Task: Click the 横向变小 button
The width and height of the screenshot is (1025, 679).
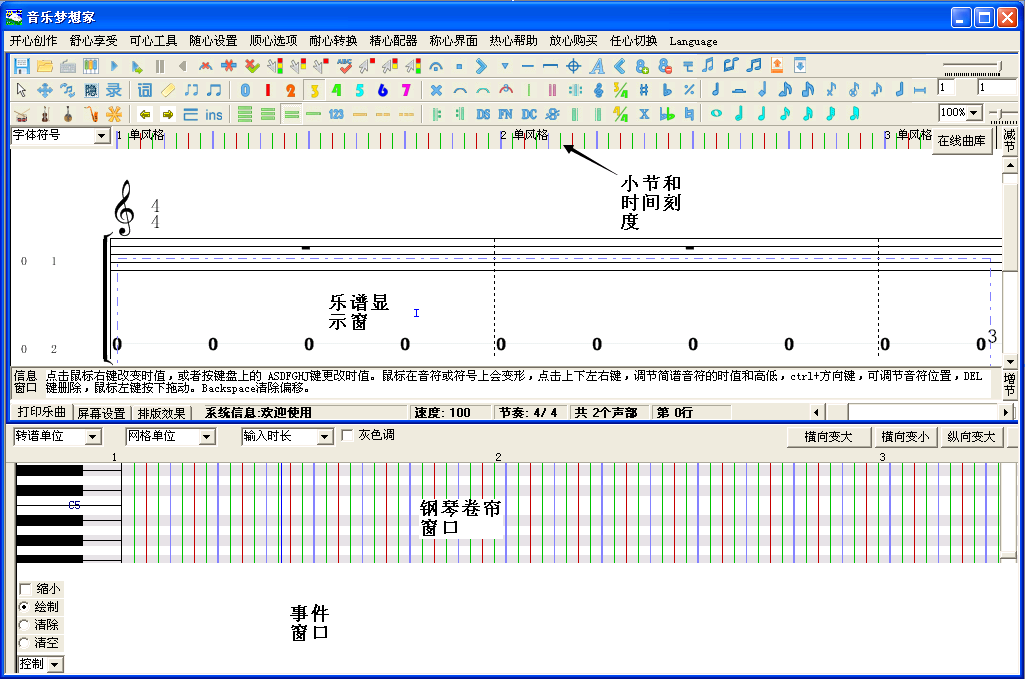Action: (905, 437)
